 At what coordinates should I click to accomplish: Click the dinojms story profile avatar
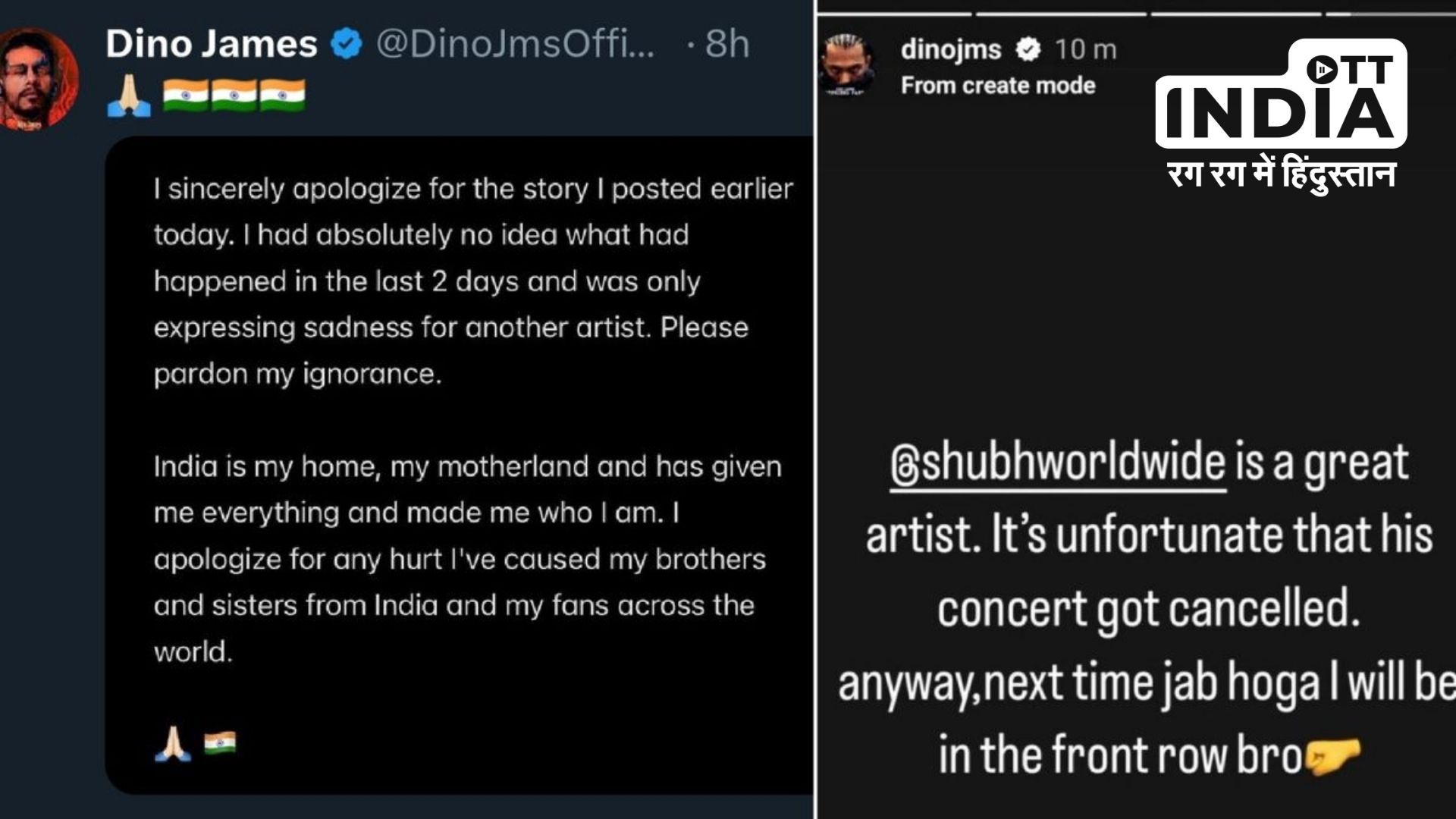click(x=849, y=65)
